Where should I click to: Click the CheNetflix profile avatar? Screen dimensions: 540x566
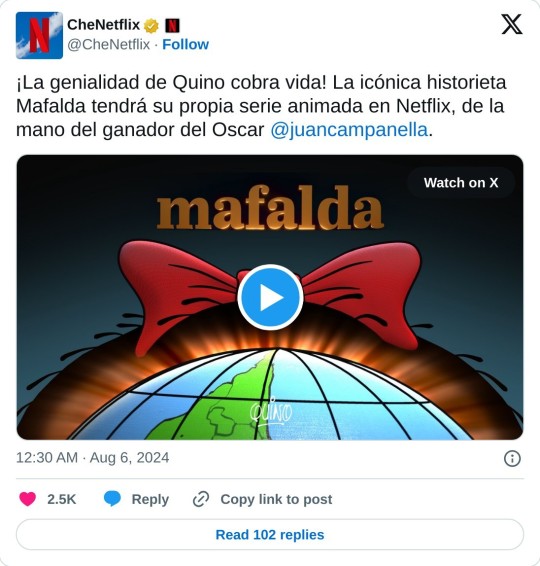39,35
